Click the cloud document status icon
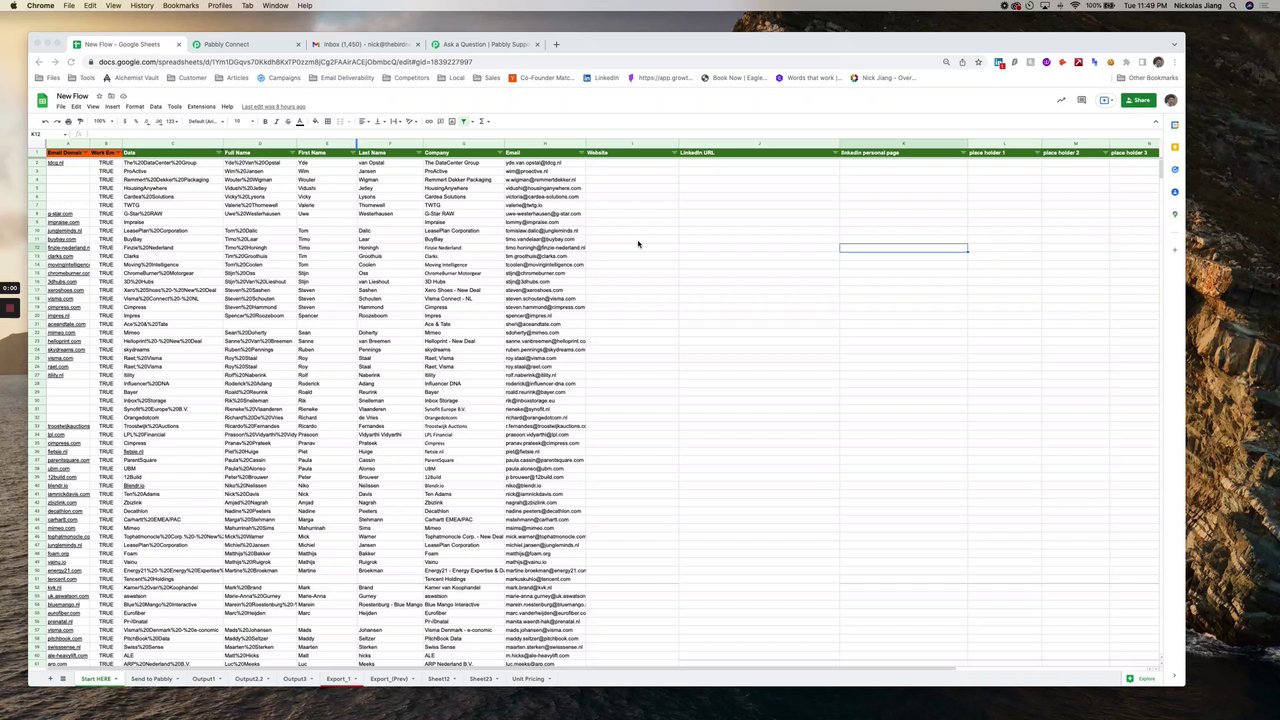Image resolution: width=1280 pixels, height=720 pixels. 123,96
